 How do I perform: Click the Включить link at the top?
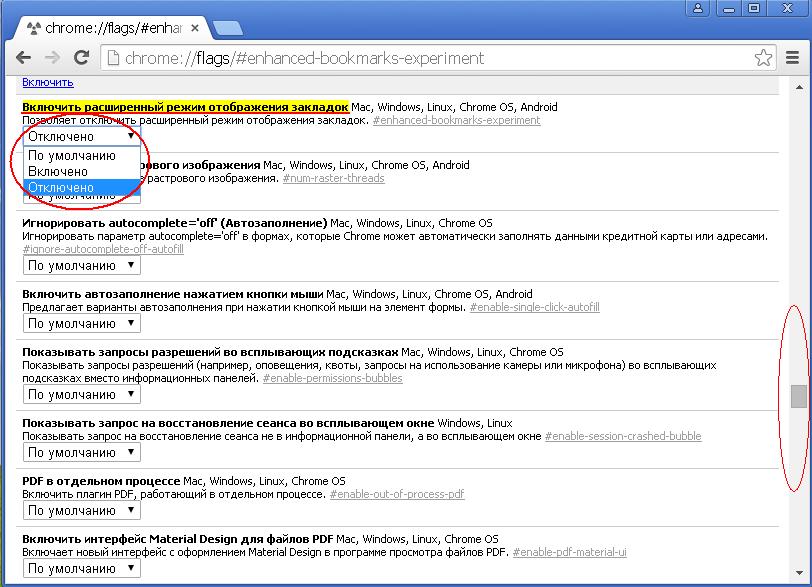(48, 82)
